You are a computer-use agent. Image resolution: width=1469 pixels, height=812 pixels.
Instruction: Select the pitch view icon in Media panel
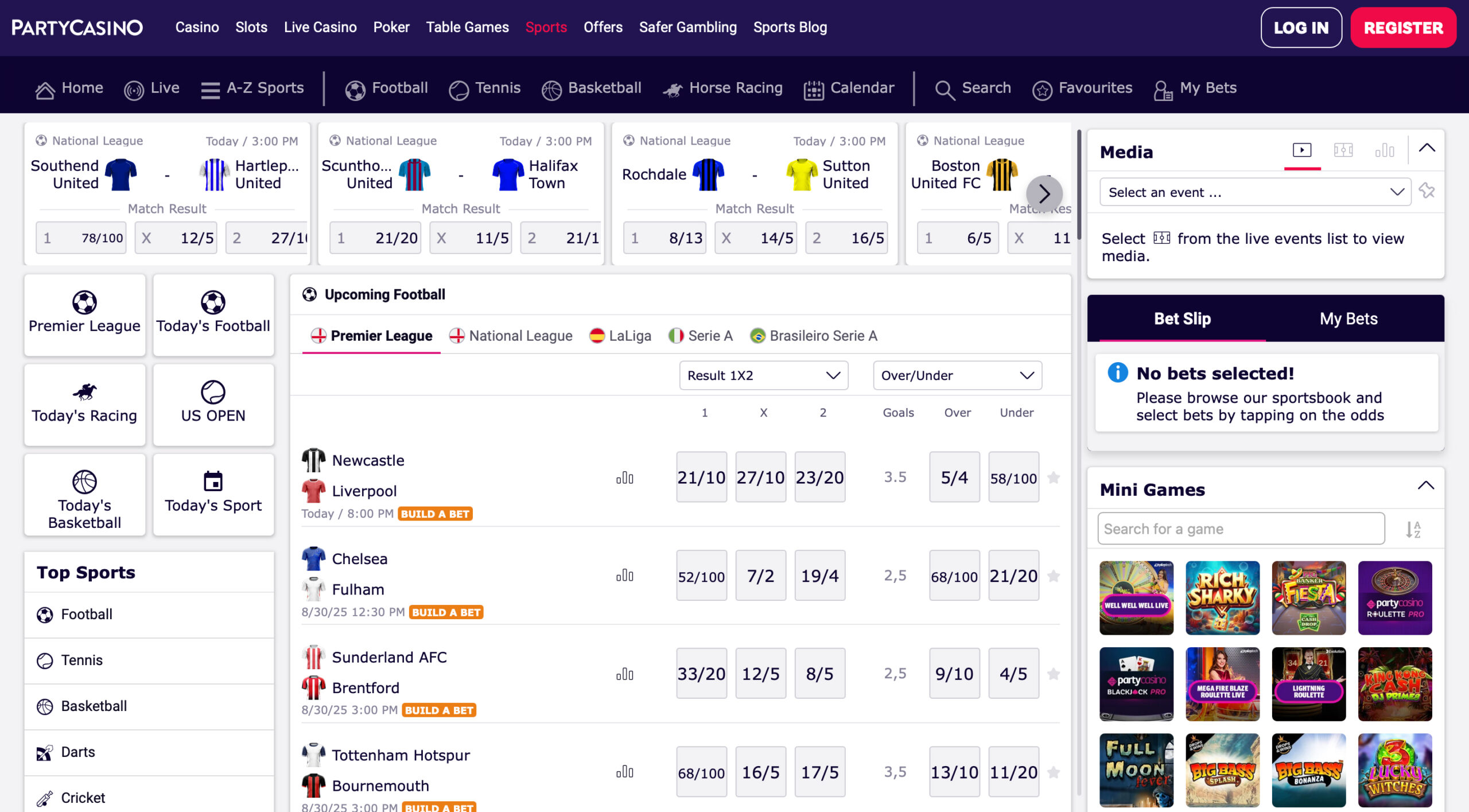[1343, 150]
